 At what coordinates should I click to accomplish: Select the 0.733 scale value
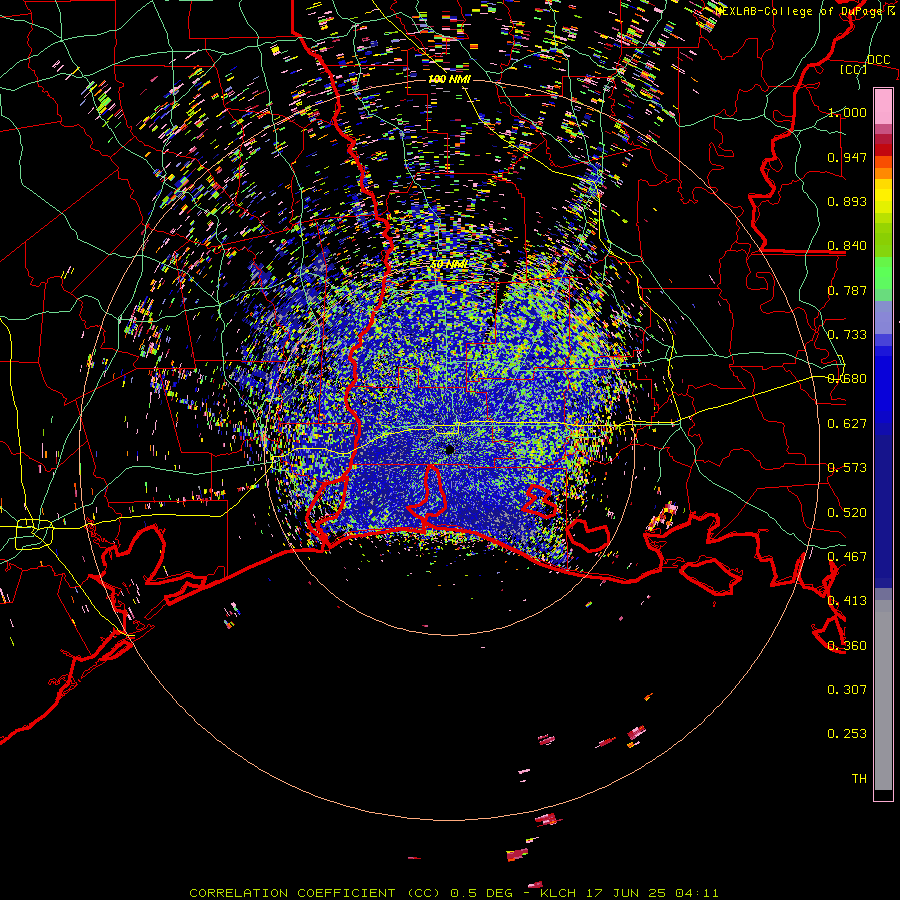tap(847, 335)
